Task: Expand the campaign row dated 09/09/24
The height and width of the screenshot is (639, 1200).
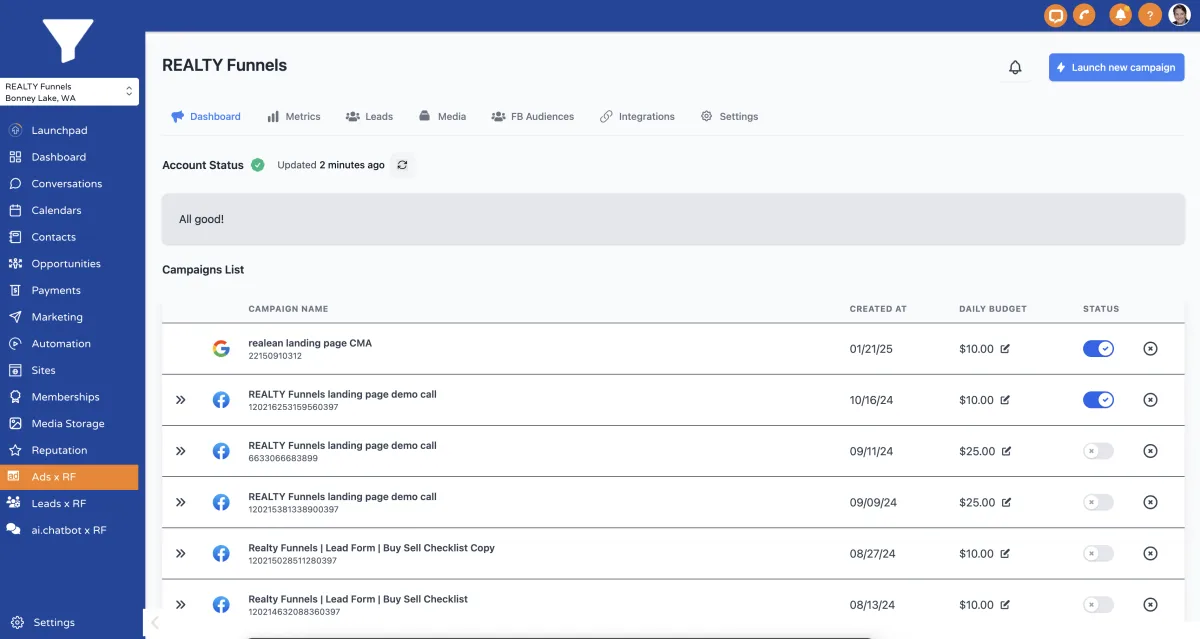Action: pos(181,502)
